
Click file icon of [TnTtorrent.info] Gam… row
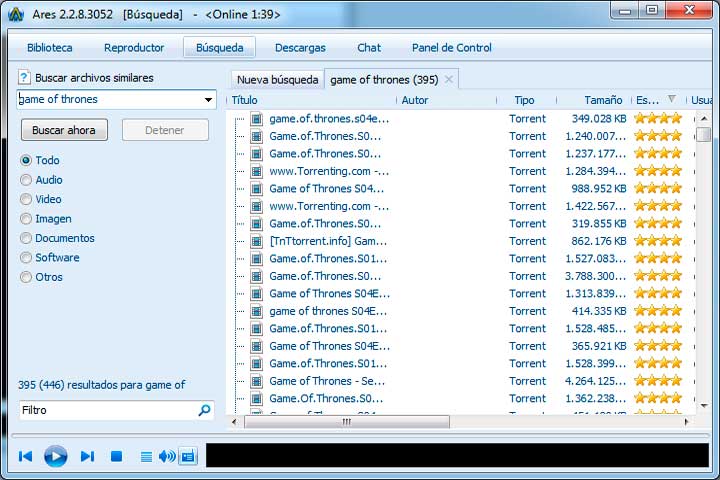(256, 241)
